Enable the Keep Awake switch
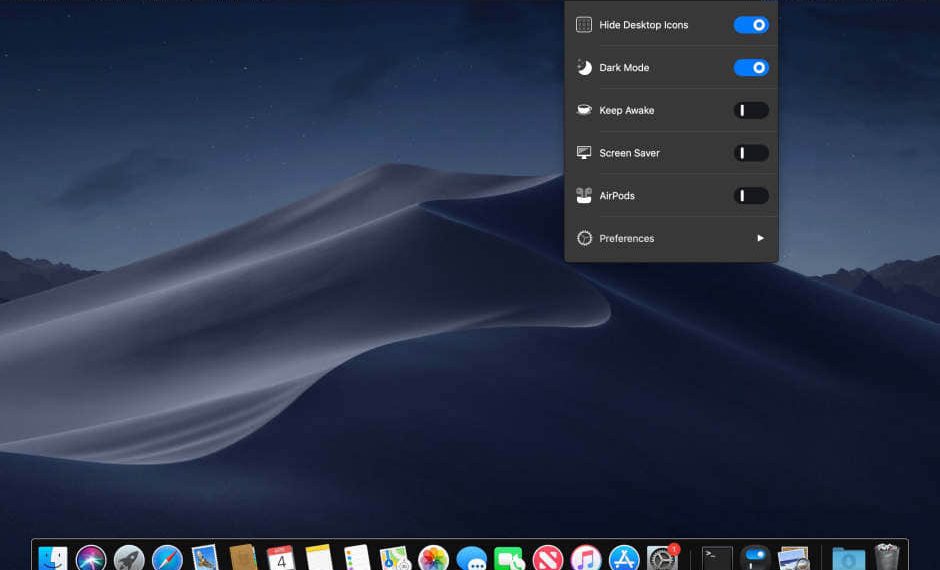Viewport: 940px width, 570px height. pyautogui.click(x=751, y=110)
